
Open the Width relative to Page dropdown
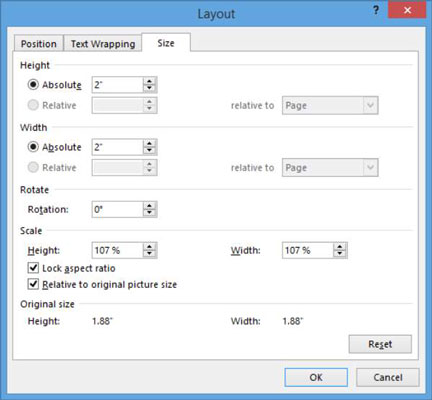[x=330, y=168]
